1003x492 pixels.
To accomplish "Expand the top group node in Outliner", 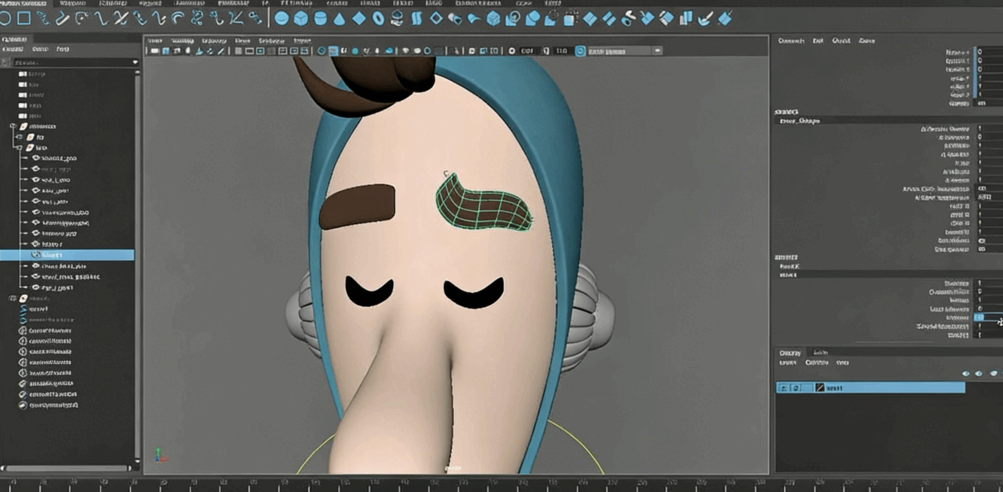I will [12, 127].
